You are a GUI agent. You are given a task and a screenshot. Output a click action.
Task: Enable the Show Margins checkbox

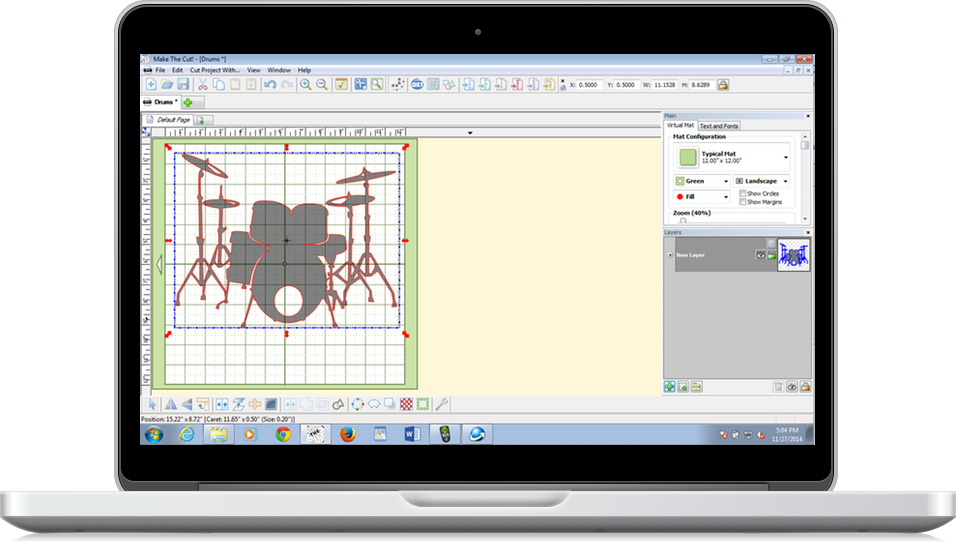pyautogui.click(x=742, y=202)
